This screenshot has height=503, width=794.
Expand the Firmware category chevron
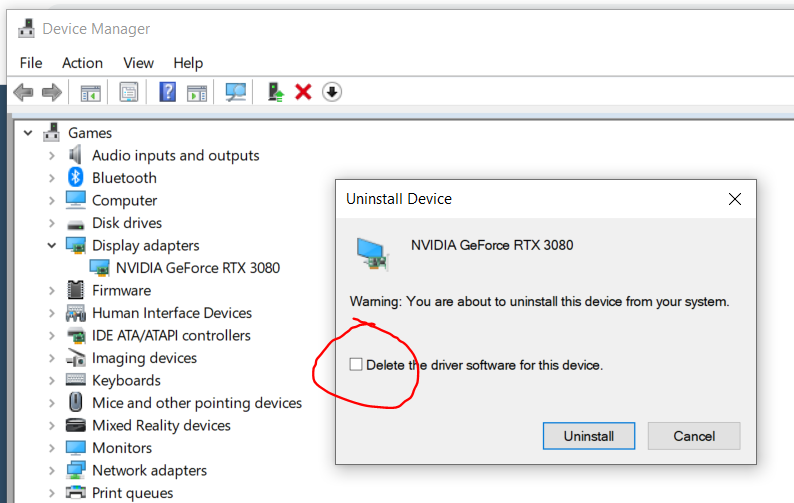[52, 290]
